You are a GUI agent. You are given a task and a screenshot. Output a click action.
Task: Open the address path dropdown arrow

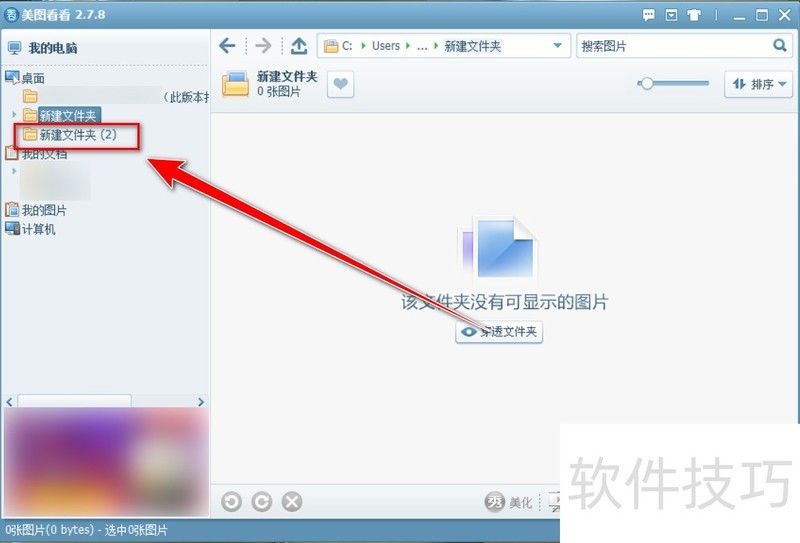click(558, 46)
